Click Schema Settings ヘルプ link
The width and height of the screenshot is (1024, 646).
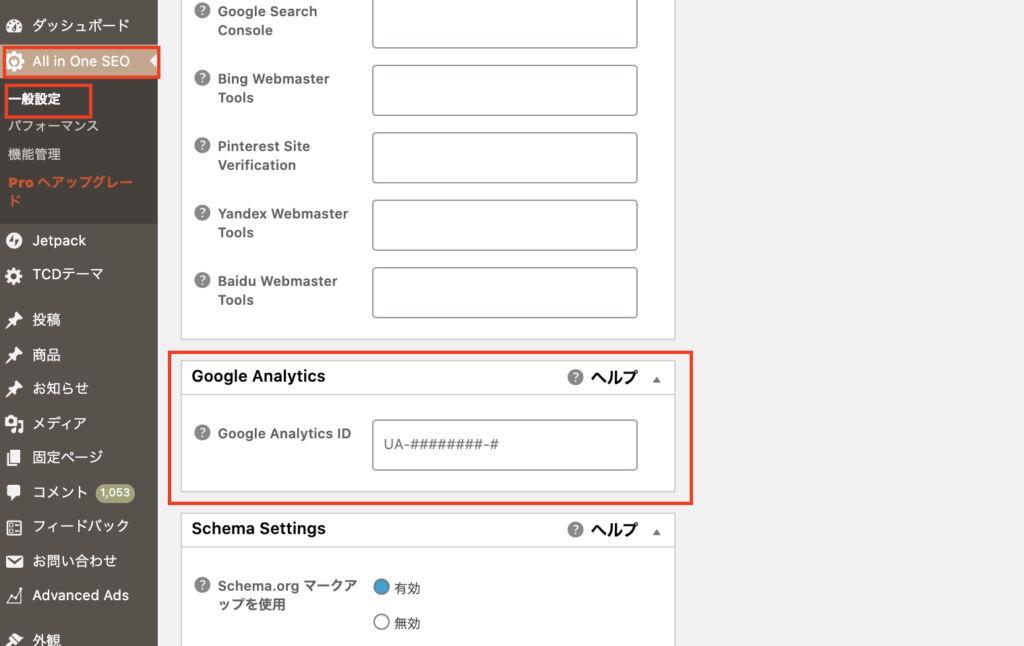coord(614,530)
